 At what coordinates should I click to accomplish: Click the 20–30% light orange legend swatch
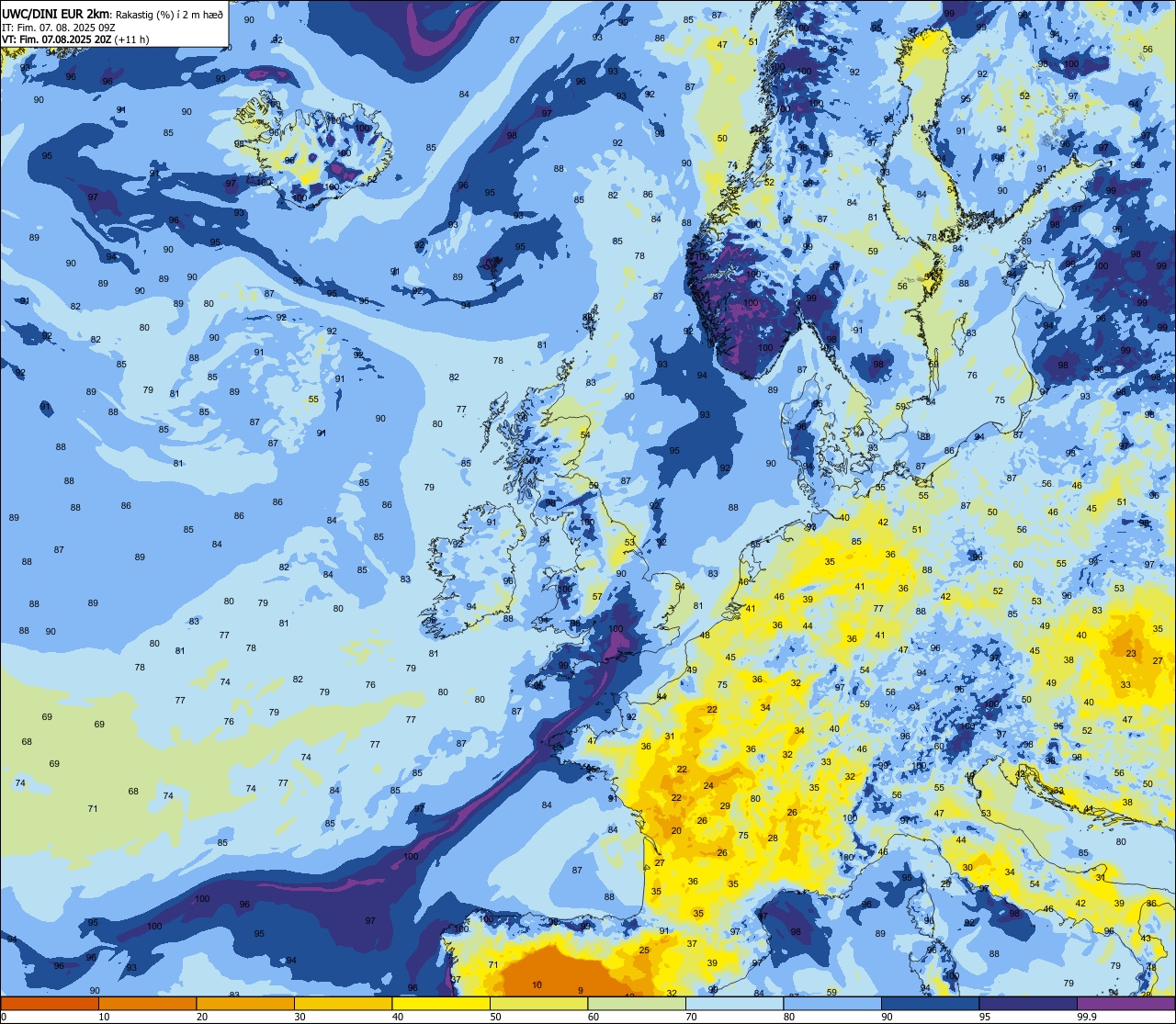click(245, 1003)
